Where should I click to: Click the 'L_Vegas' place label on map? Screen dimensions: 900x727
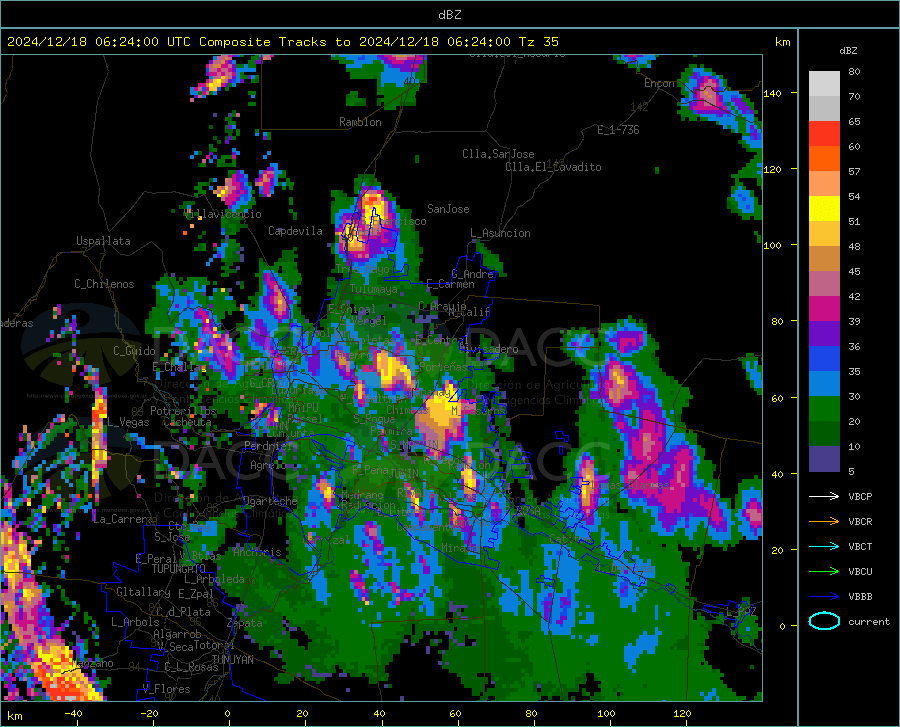coord(128,422)
